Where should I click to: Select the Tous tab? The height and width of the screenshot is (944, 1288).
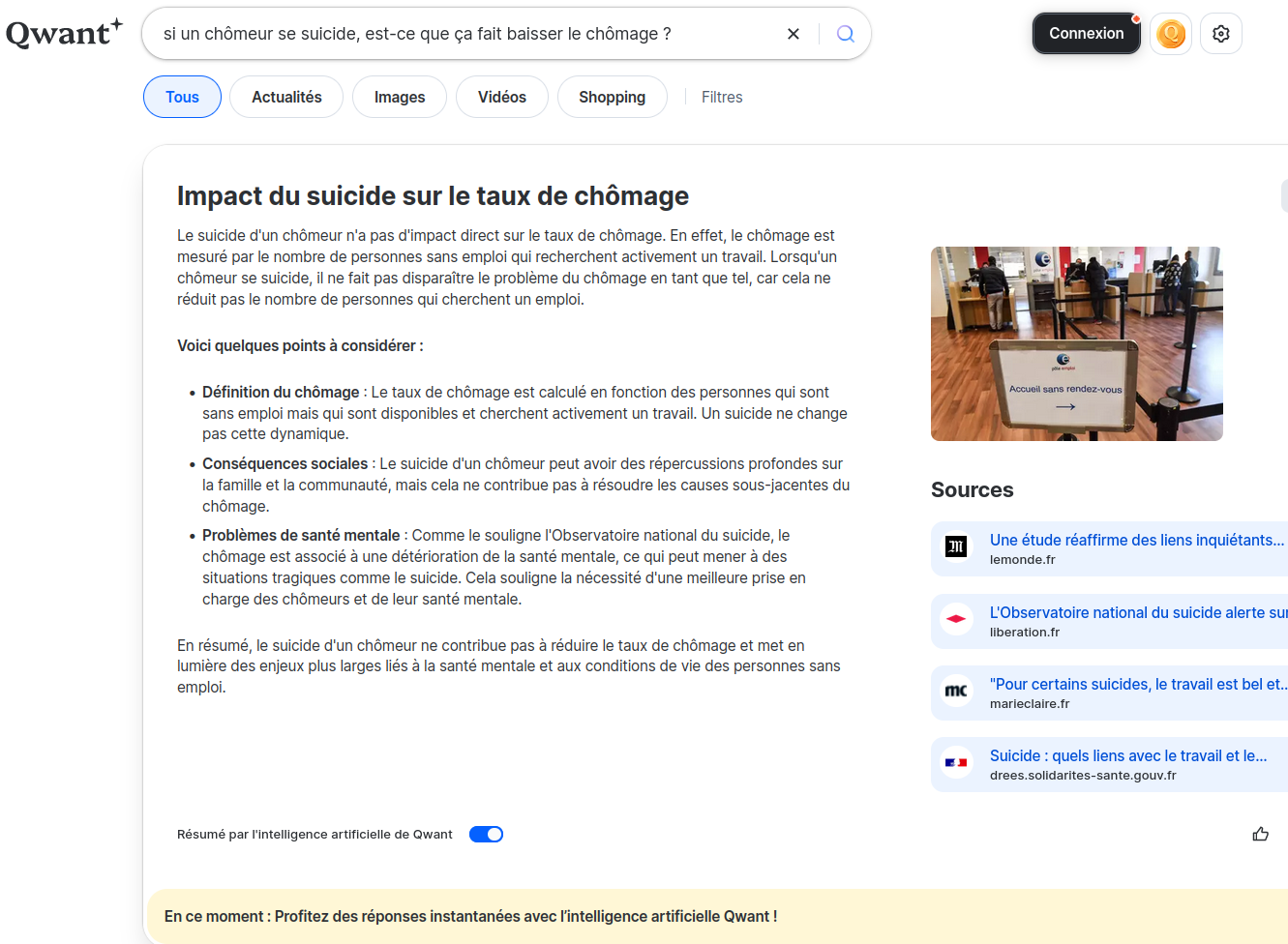tap(182, 97)
